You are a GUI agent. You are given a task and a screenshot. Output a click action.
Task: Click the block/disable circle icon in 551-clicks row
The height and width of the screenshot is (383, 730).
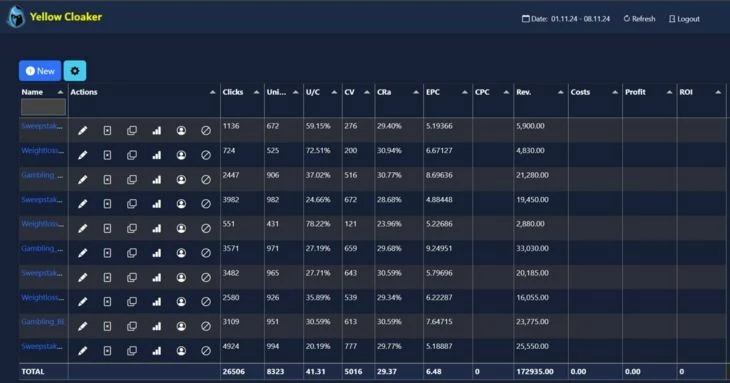click(206, 228)
